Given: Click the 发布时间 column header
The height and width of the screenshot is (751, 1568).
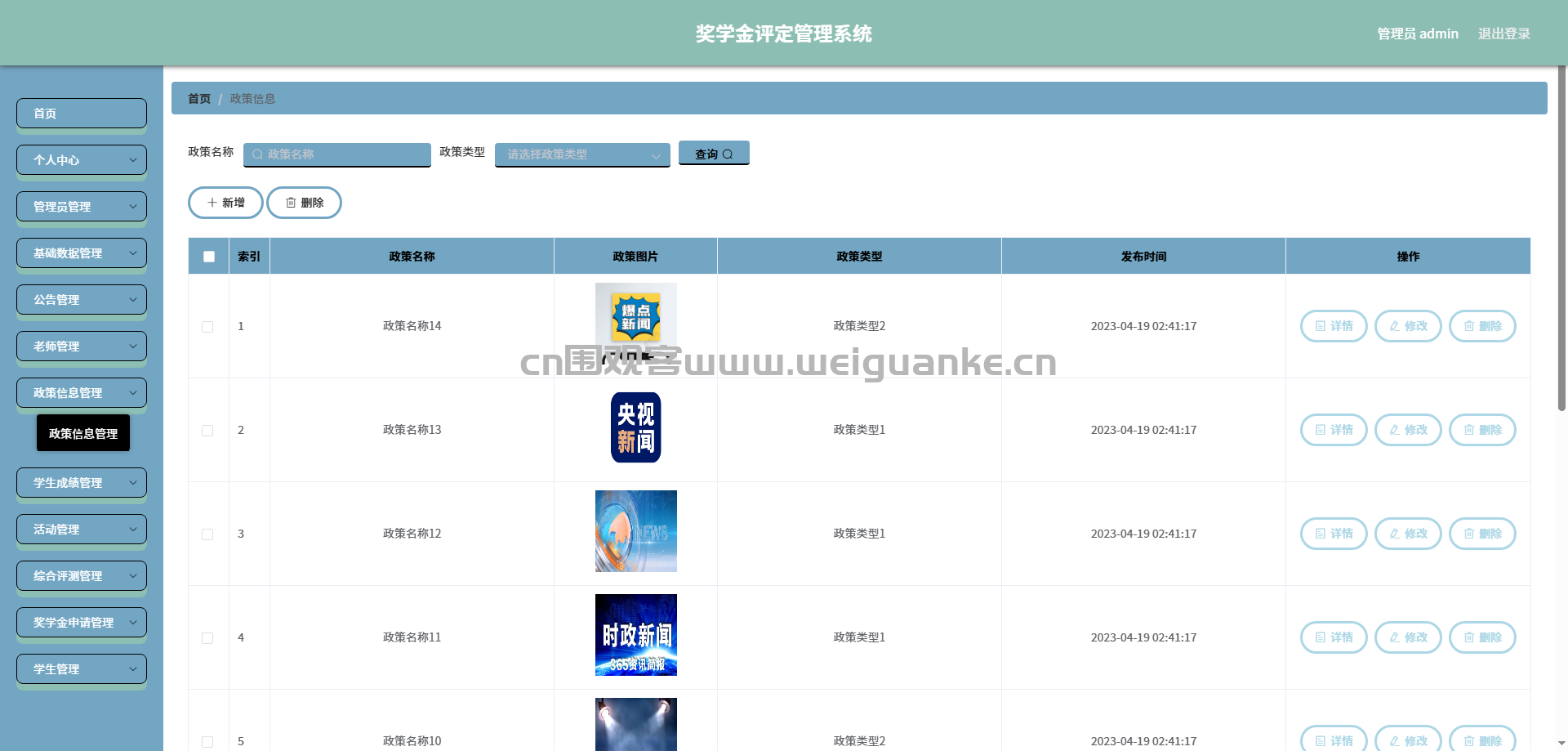Looking at the screenshot, I should point(1143,257).
